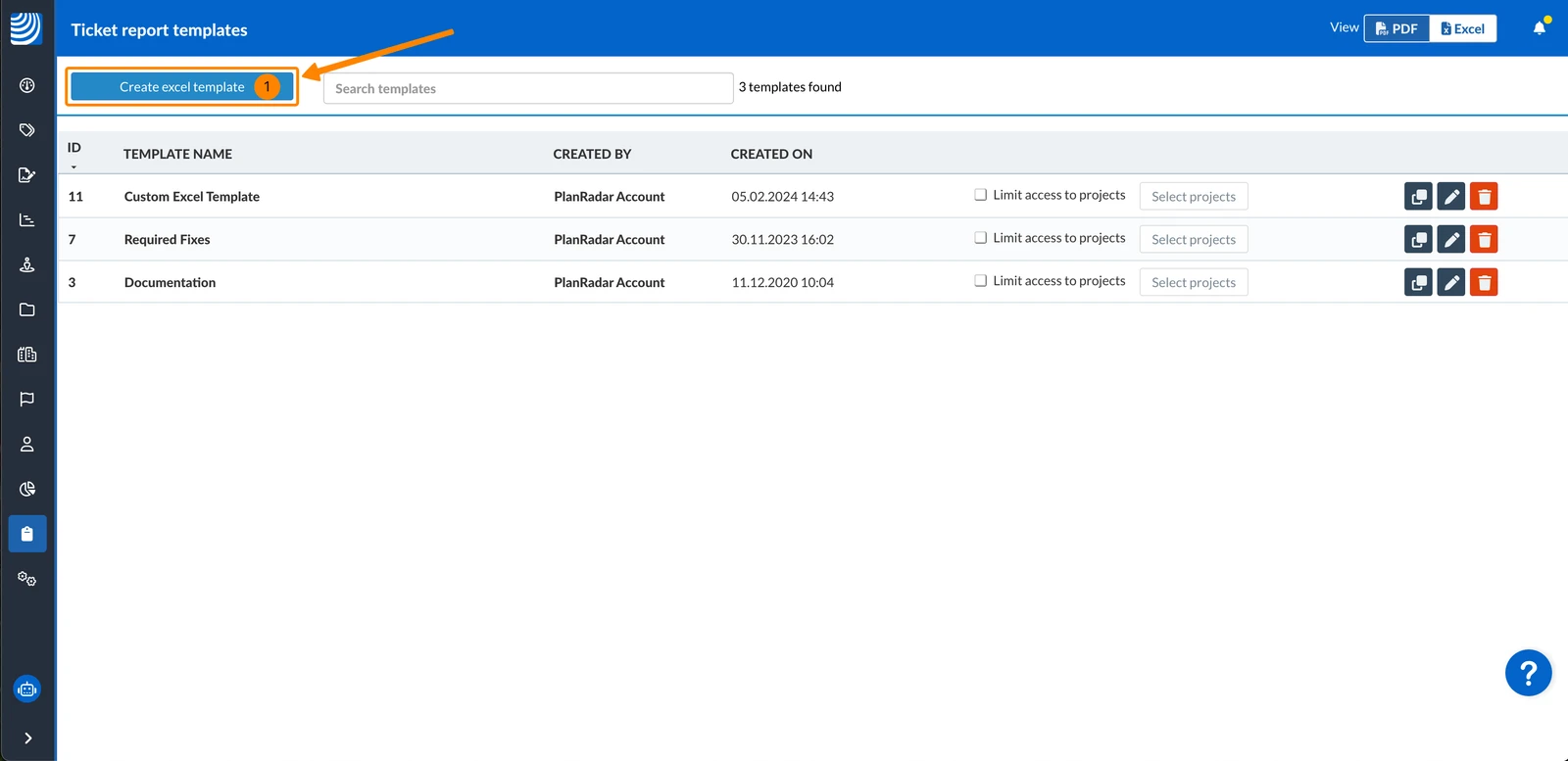Open the user person icon in sidebar
The height and width of the screenshot is (761, 1568).
(27, 444)
